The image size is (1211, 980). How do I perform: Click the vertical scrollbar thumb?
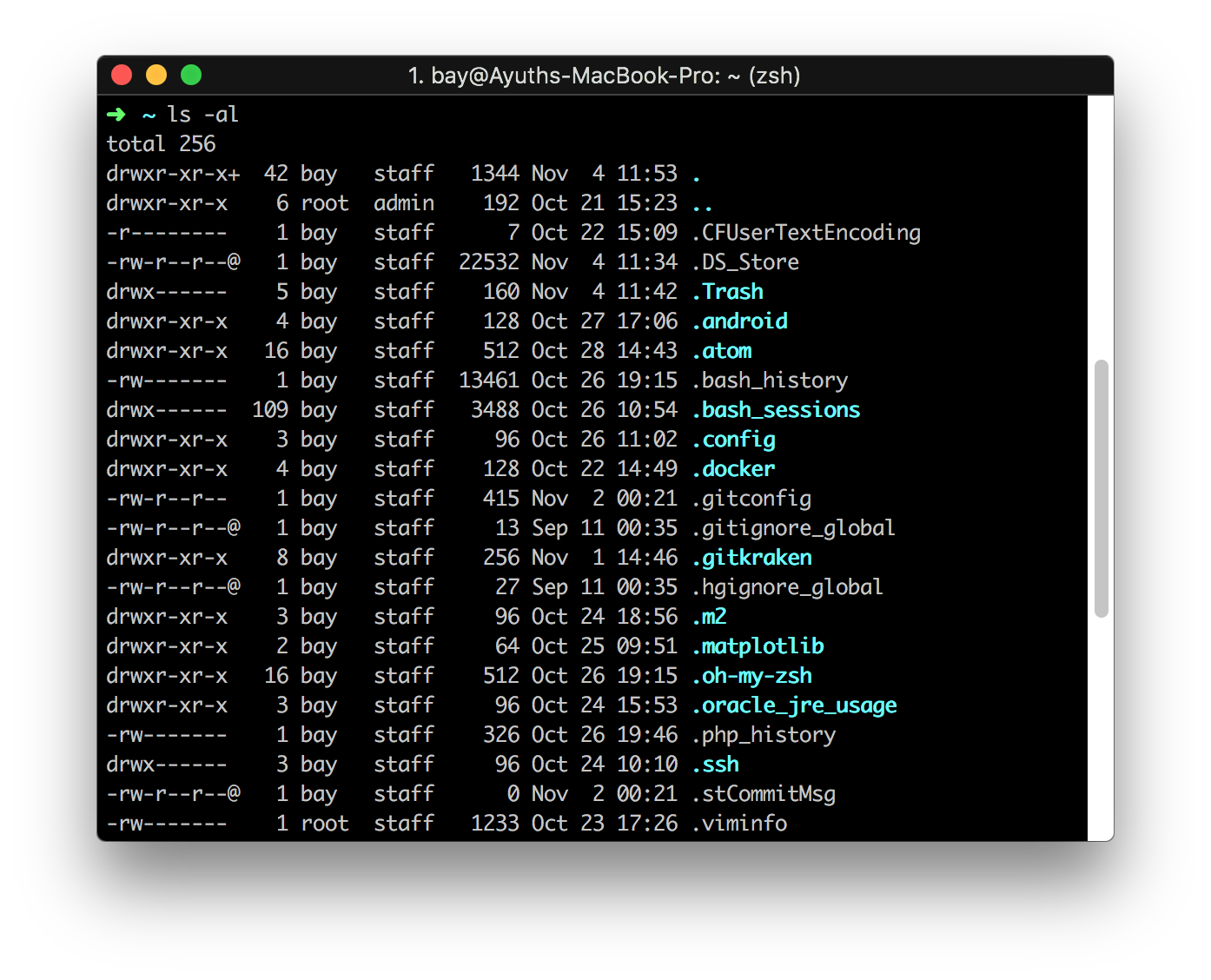point(1101,488)
